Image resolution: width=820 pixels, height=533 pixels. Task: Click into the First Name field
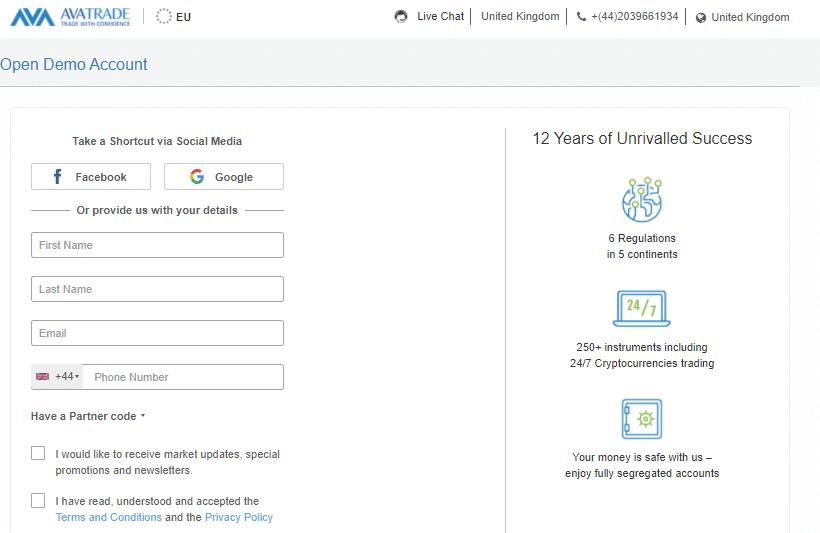[x=157, y=245]
